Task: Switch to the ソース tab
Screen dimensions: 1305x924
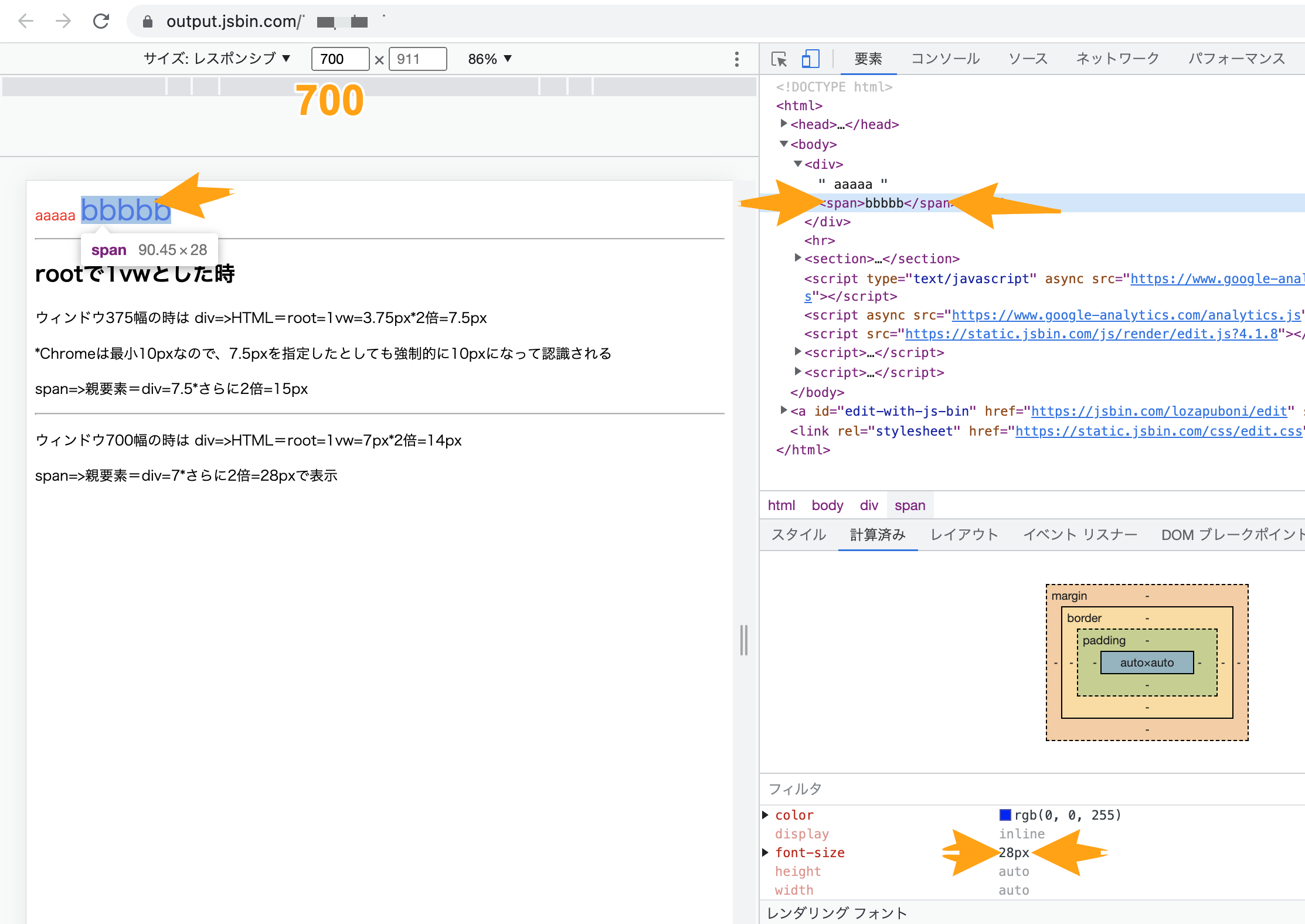Action: [x=1028, y=59]
